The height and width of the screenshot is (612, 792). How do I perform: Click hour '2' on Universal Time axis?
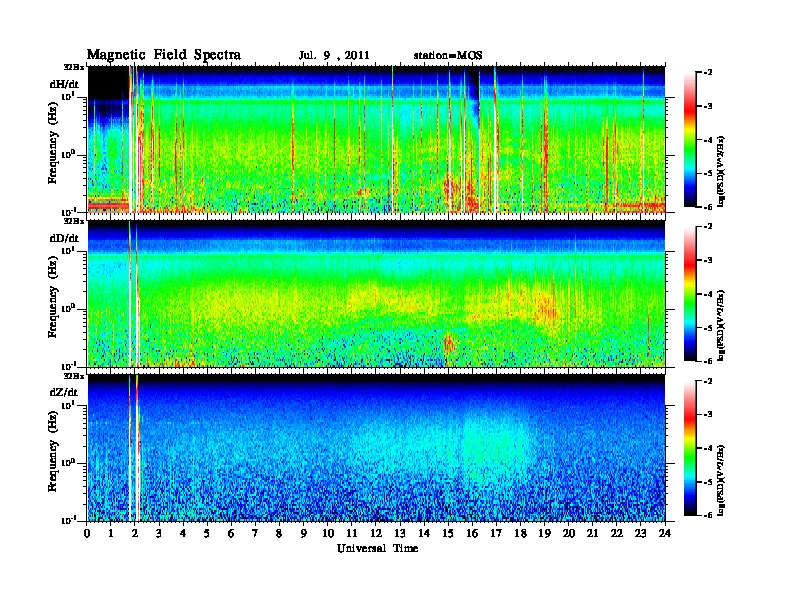(135, 534)
